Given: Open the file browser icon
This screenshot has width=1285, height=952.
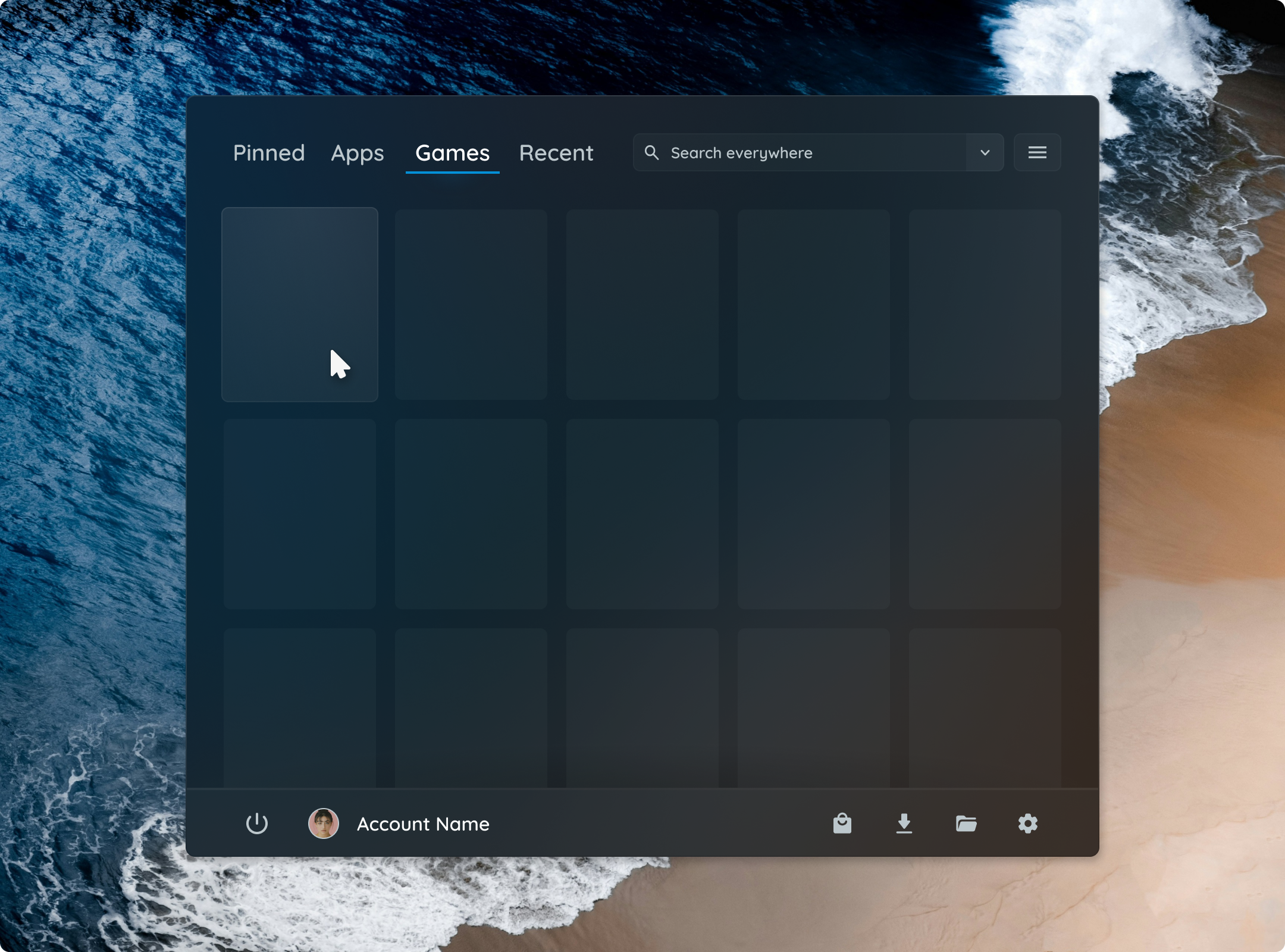Looking at the screenshot, I should 966,823.
